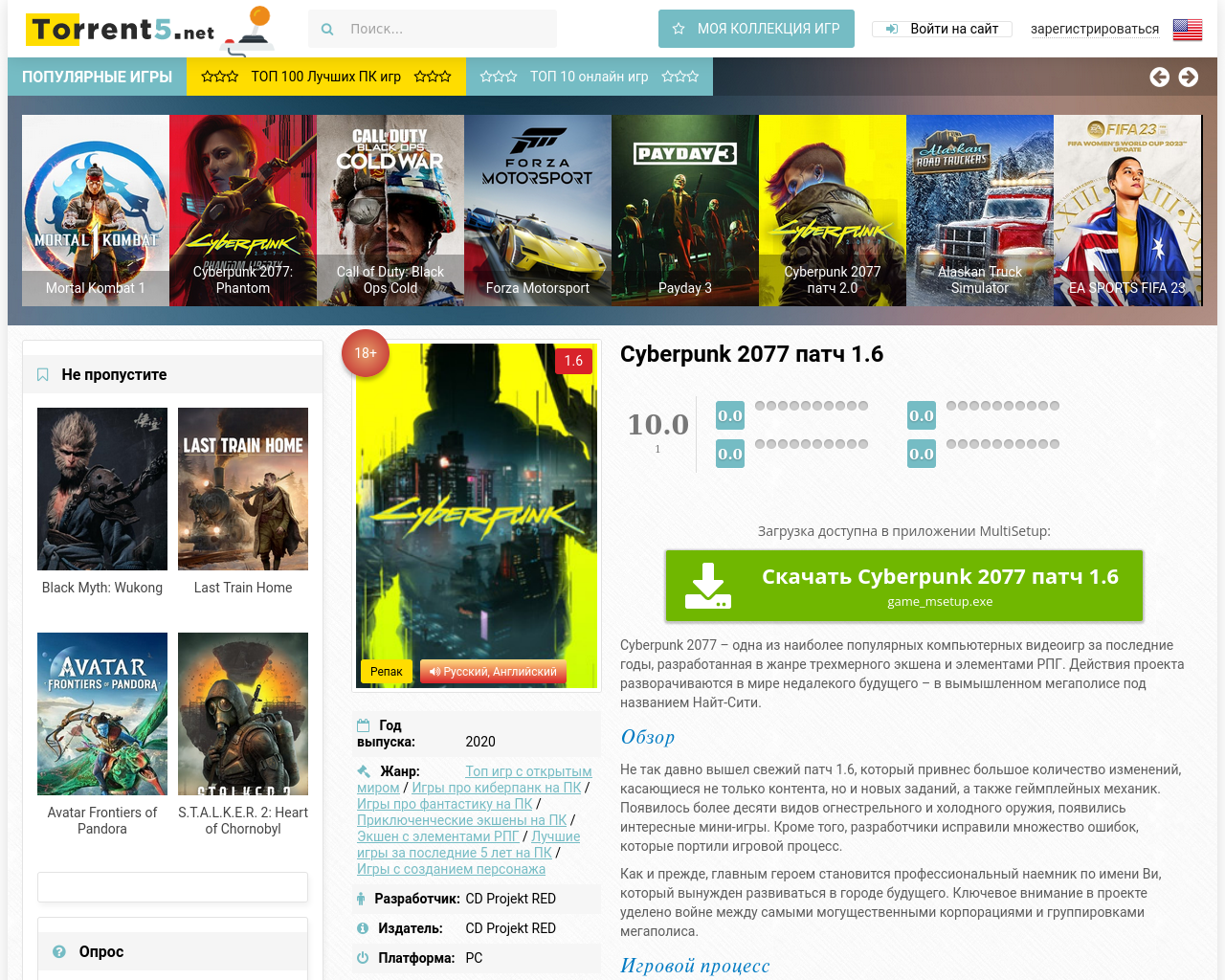Open Forza Motorsport carousel thumbnail
The width and height of the screenshot is (1225, 980).
coord(538,211)
